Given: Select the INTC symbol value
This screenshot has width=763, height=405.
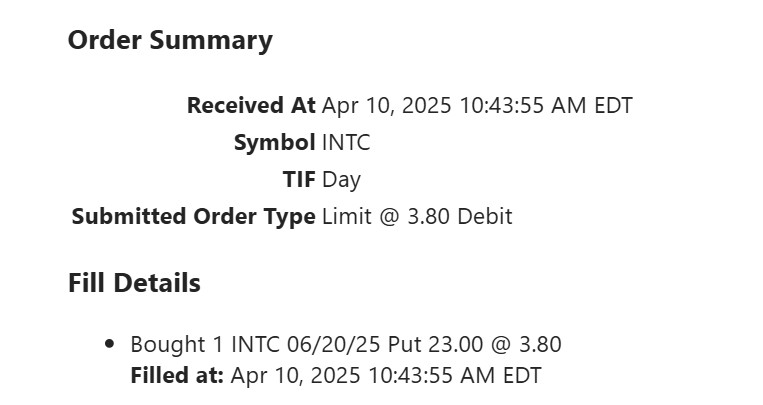Looking at the screenshot, I should [346, 143].
